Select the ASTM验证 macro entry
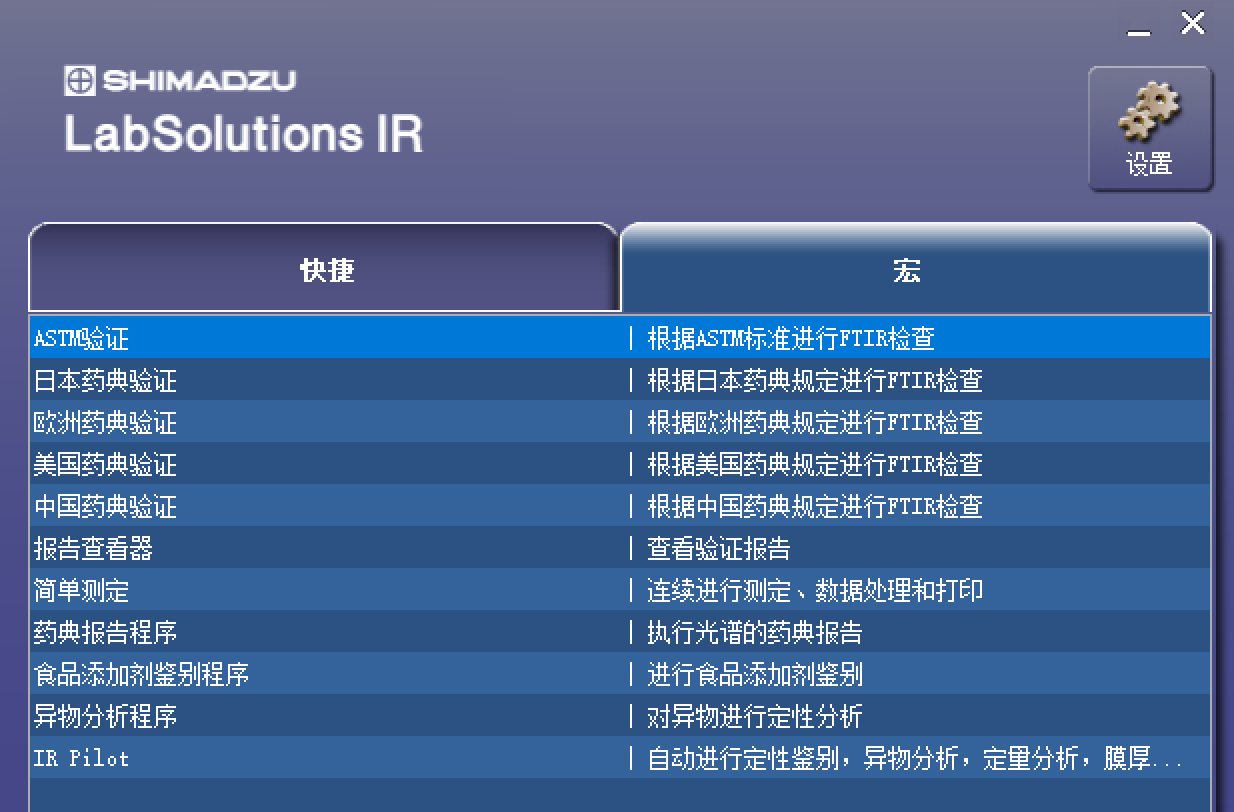The height and width of the screenshot is (812, 1234). pyautogui.click(x=620, y=338)
